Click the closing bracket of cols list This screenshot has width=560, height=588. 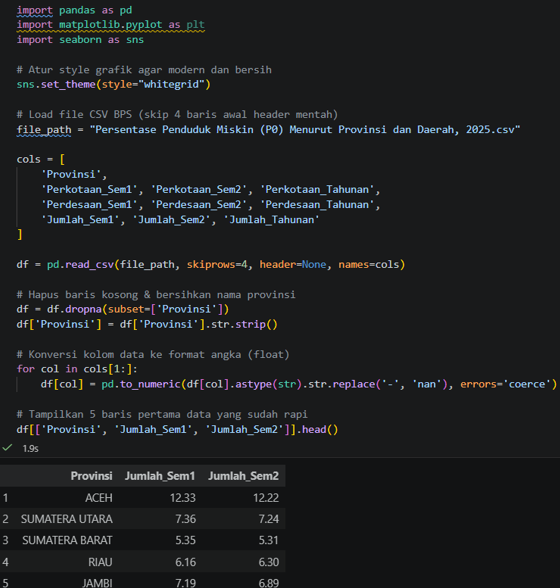click(20, 235)
